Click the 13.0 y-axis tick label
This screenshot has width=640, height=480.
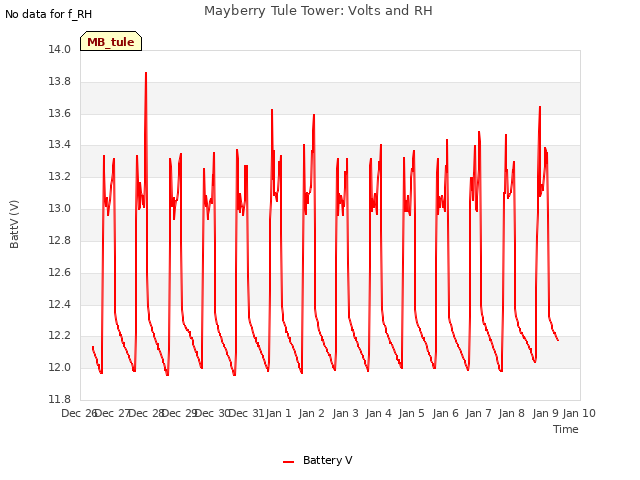pyautogui.click(x=60, y=209)
